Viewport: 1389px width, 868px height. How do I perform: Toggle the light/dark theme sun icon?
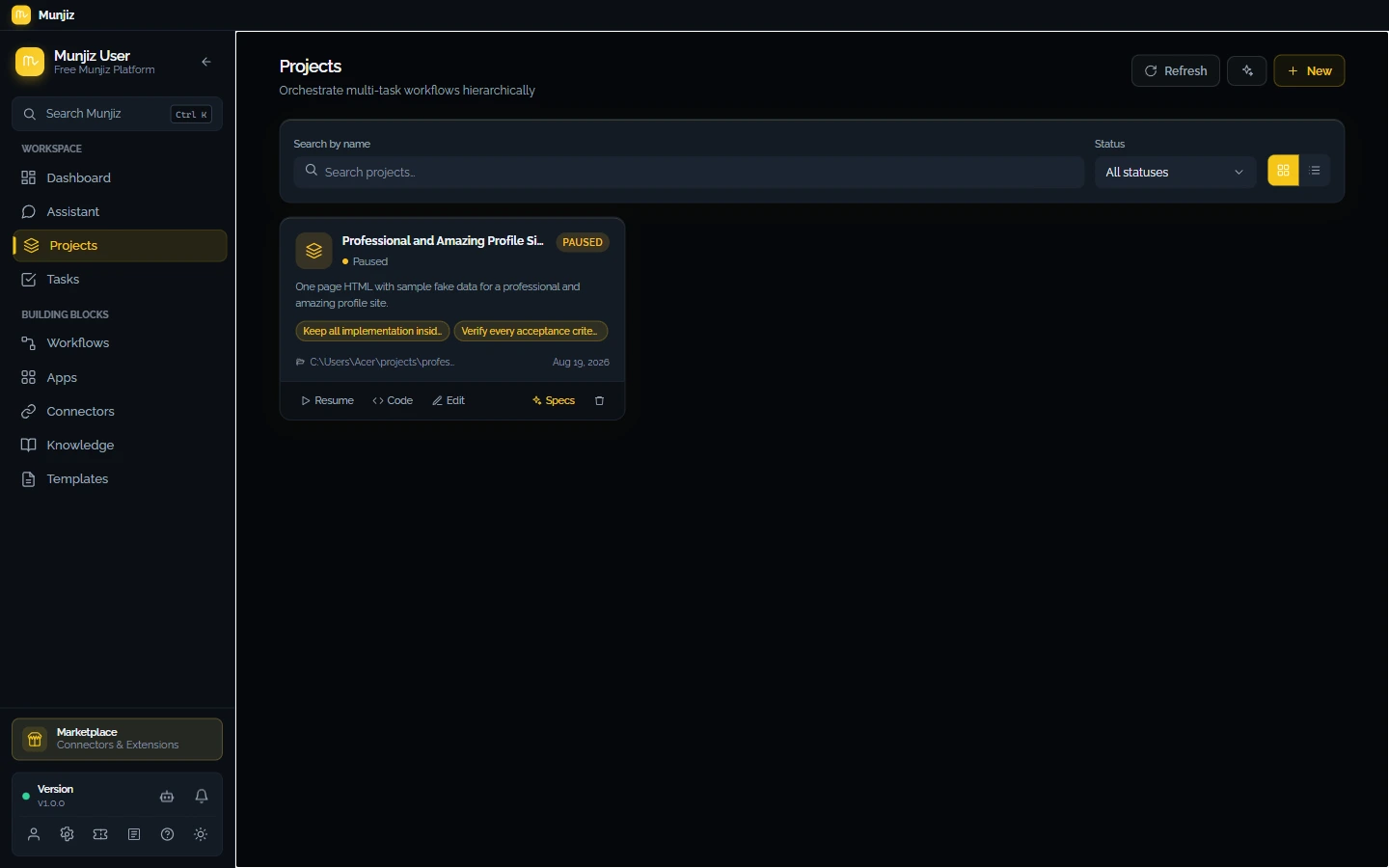pyautogui.click(x=201, y=834)
